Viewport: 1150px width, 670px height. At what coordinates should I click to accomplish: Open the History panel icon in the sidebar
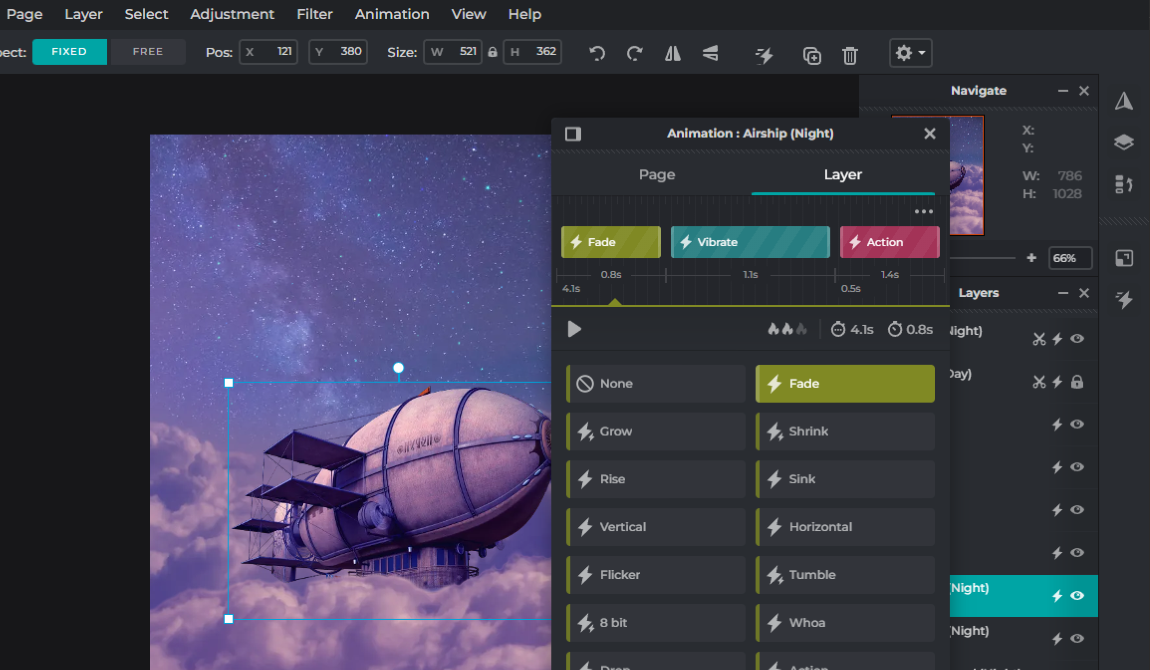tap(1123, 184)
